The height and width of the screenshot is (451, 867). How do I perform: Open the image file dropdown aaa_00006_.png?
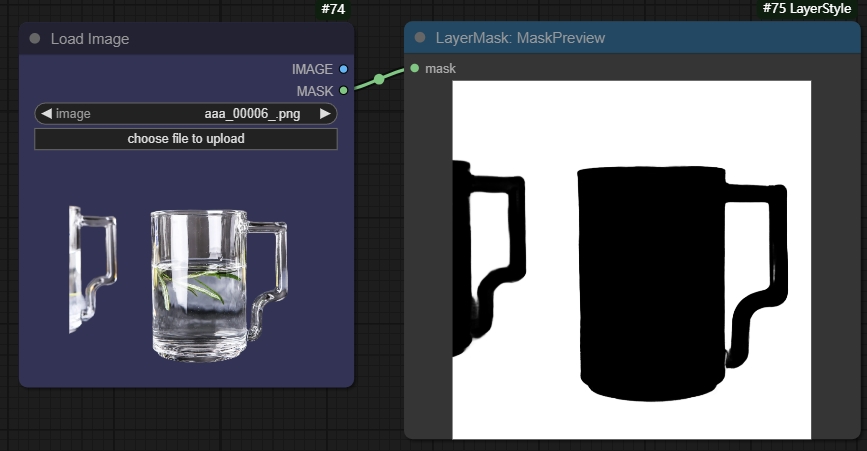pos(185,113)
